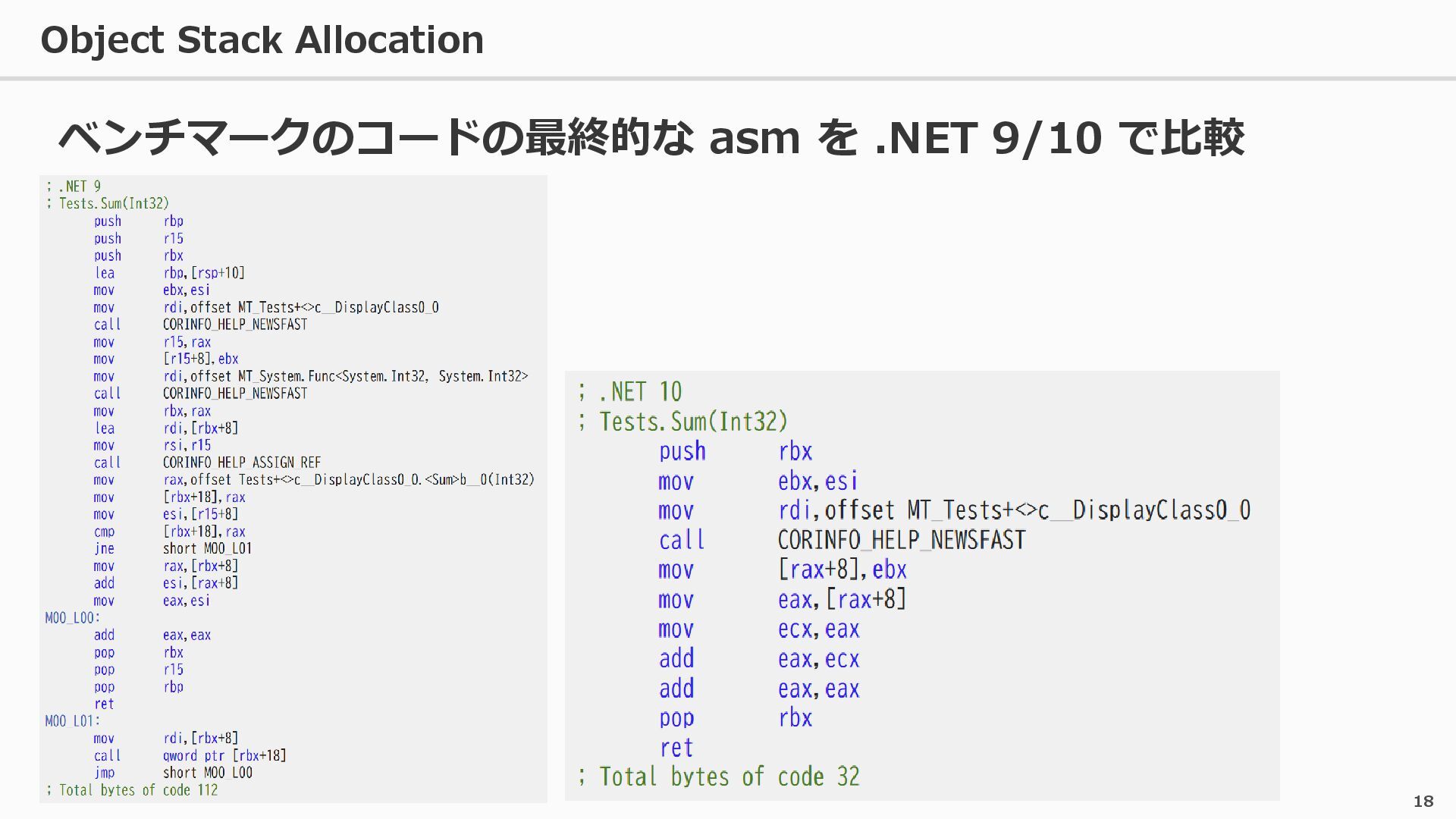Click 'CORINFO_HELP_NEWSFAST' in the .NET 10 panel
The image size is (1456, 819).
coord(901,540)
